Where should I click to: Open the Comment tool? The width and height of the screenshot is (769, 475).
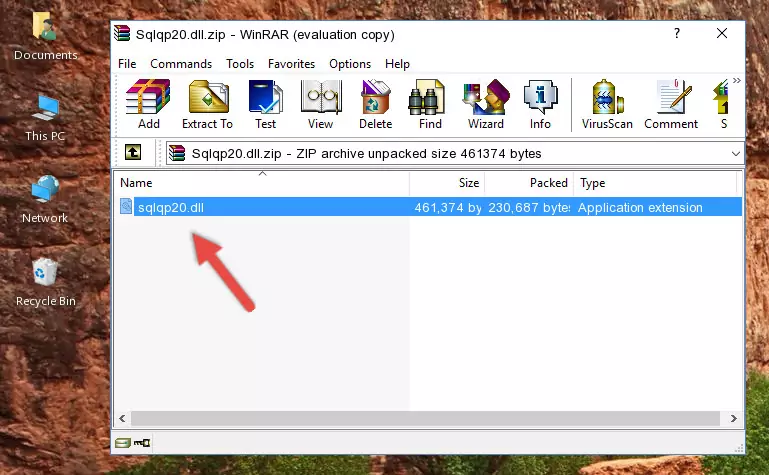671,104
